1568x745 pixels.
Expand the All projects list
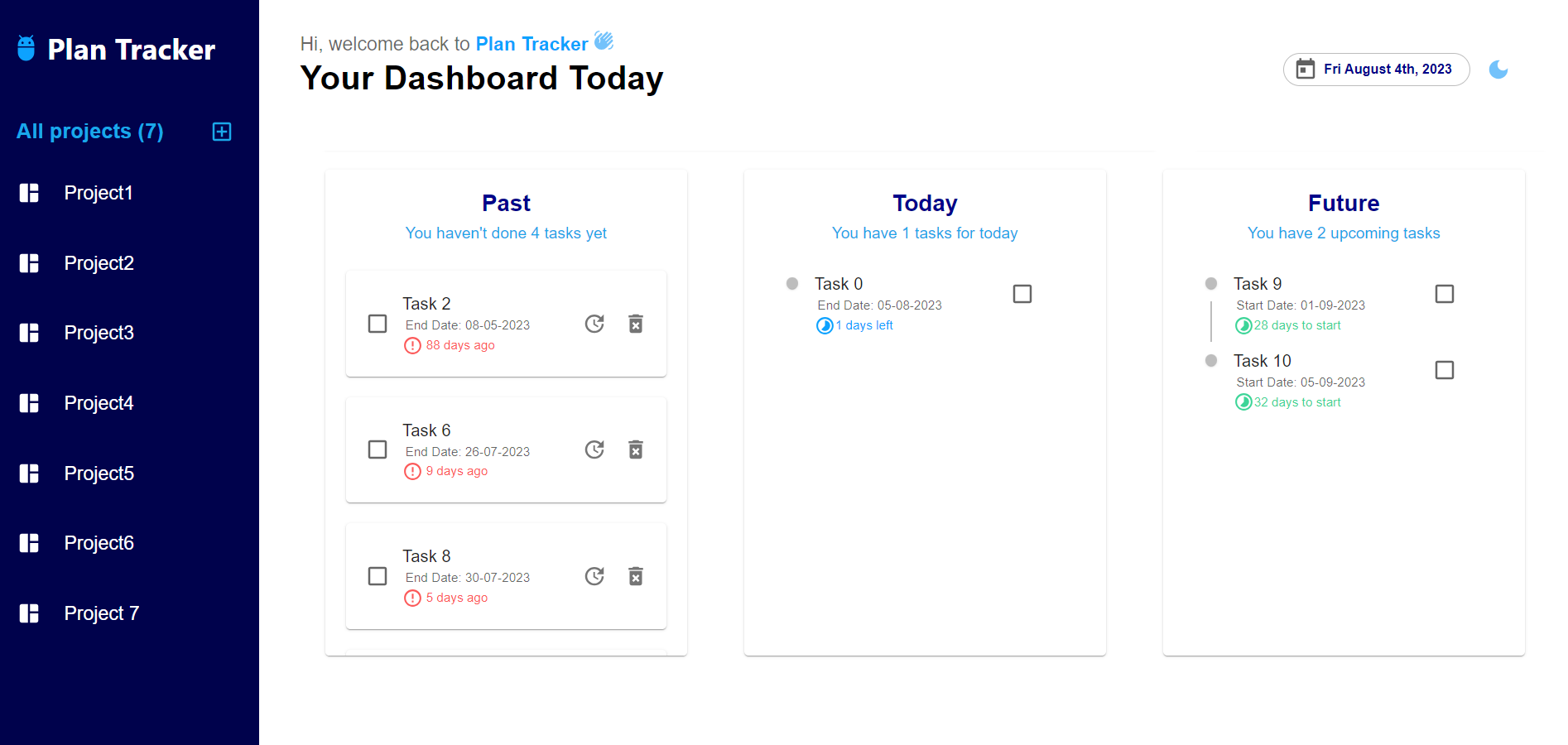point(89,132)
